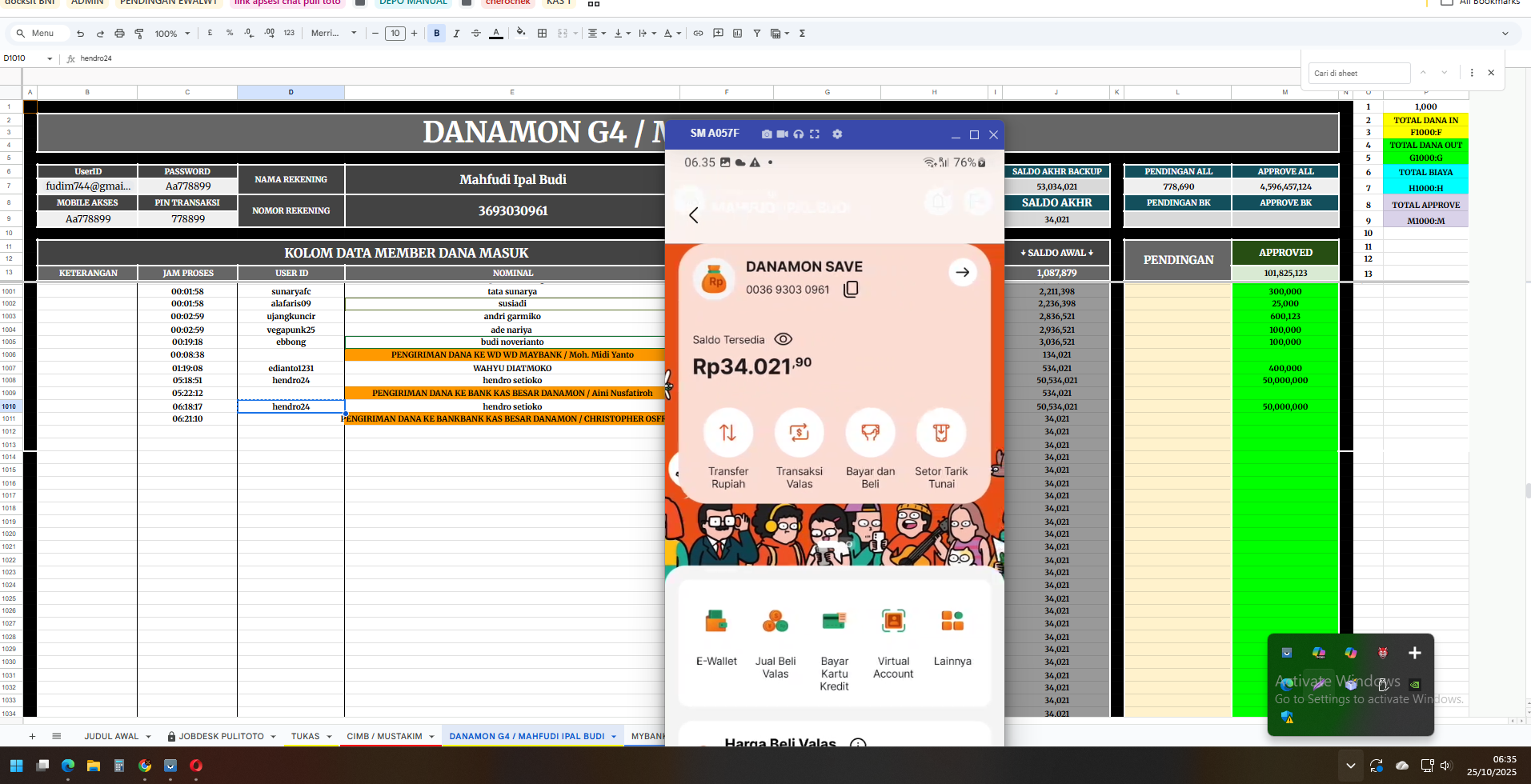The image size is (1531, 784).
Task: Open the text color picker
Action: [x=496, y=33]
